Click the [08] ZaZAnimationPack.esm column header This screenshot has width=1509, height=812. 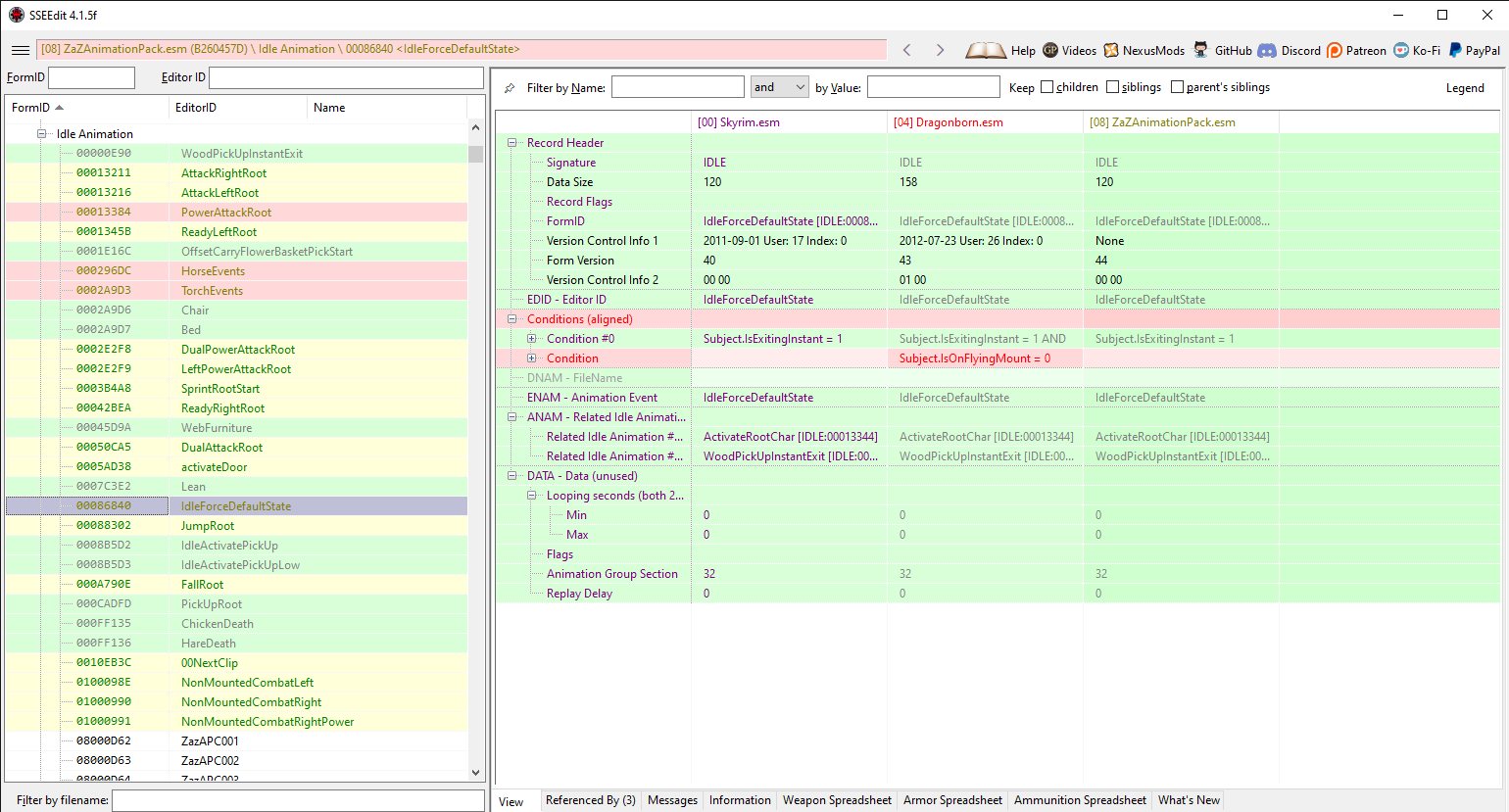1181,122
